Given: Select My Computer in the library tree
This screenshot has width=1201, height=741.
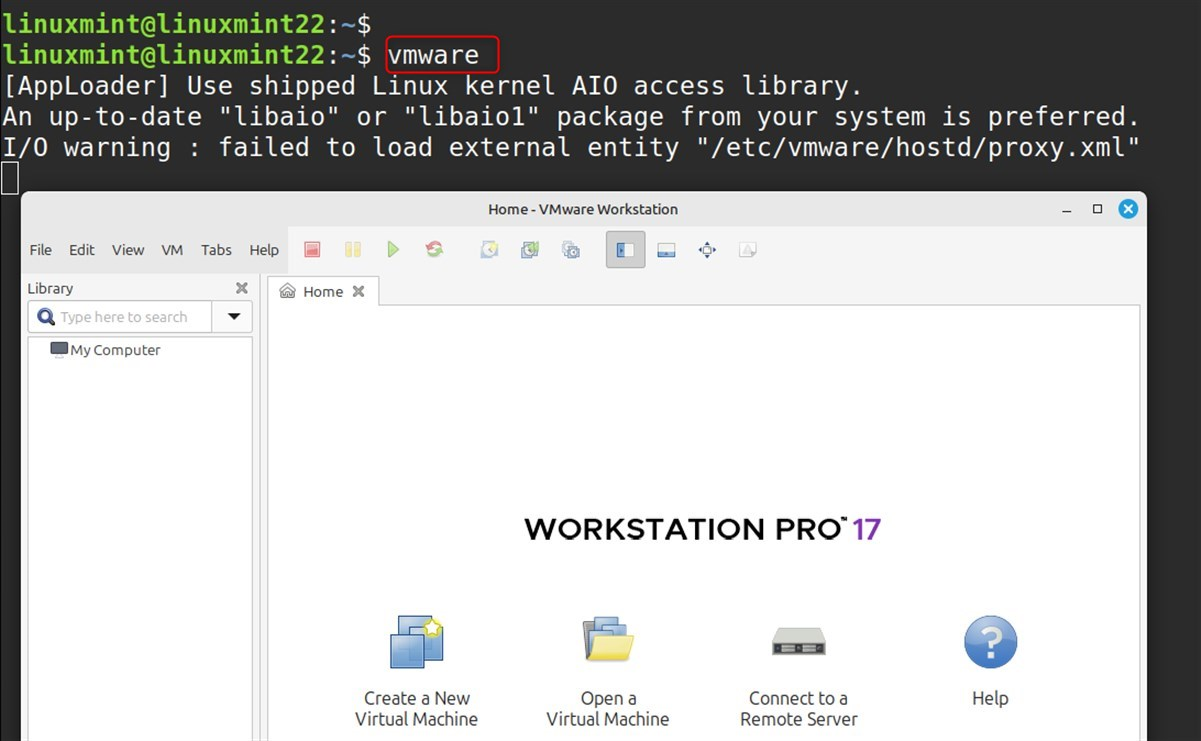Looking at the screenshot, I should (114, 350).
